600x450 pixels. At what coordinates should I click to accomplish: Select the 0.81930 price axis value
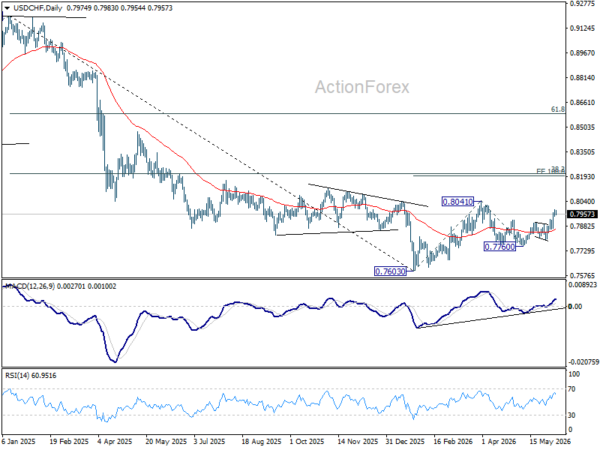[x=582, y=177]
